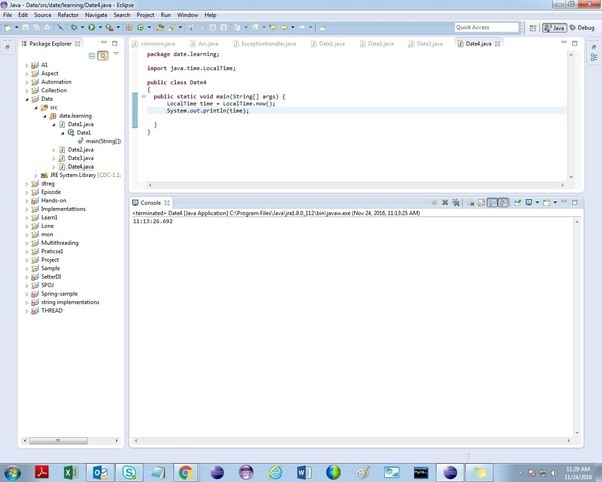Open the Run button dropdown arrow

100,27
